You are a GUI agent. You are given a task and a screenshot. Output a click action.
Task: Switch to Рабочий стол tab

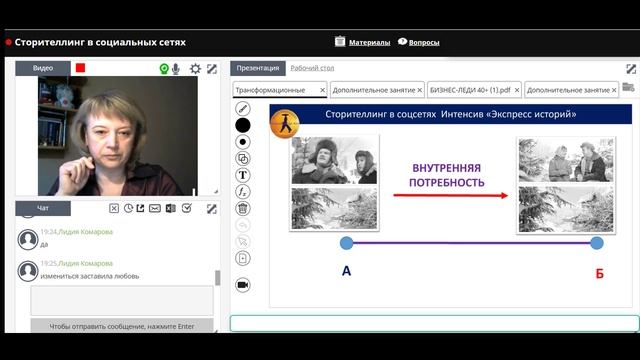[x=312, y=68]
